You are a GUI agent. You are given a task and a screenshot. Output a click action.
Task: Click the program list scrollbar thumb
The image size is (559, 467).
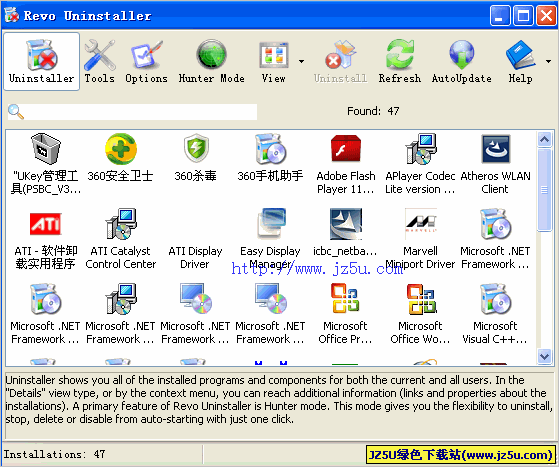544,190
